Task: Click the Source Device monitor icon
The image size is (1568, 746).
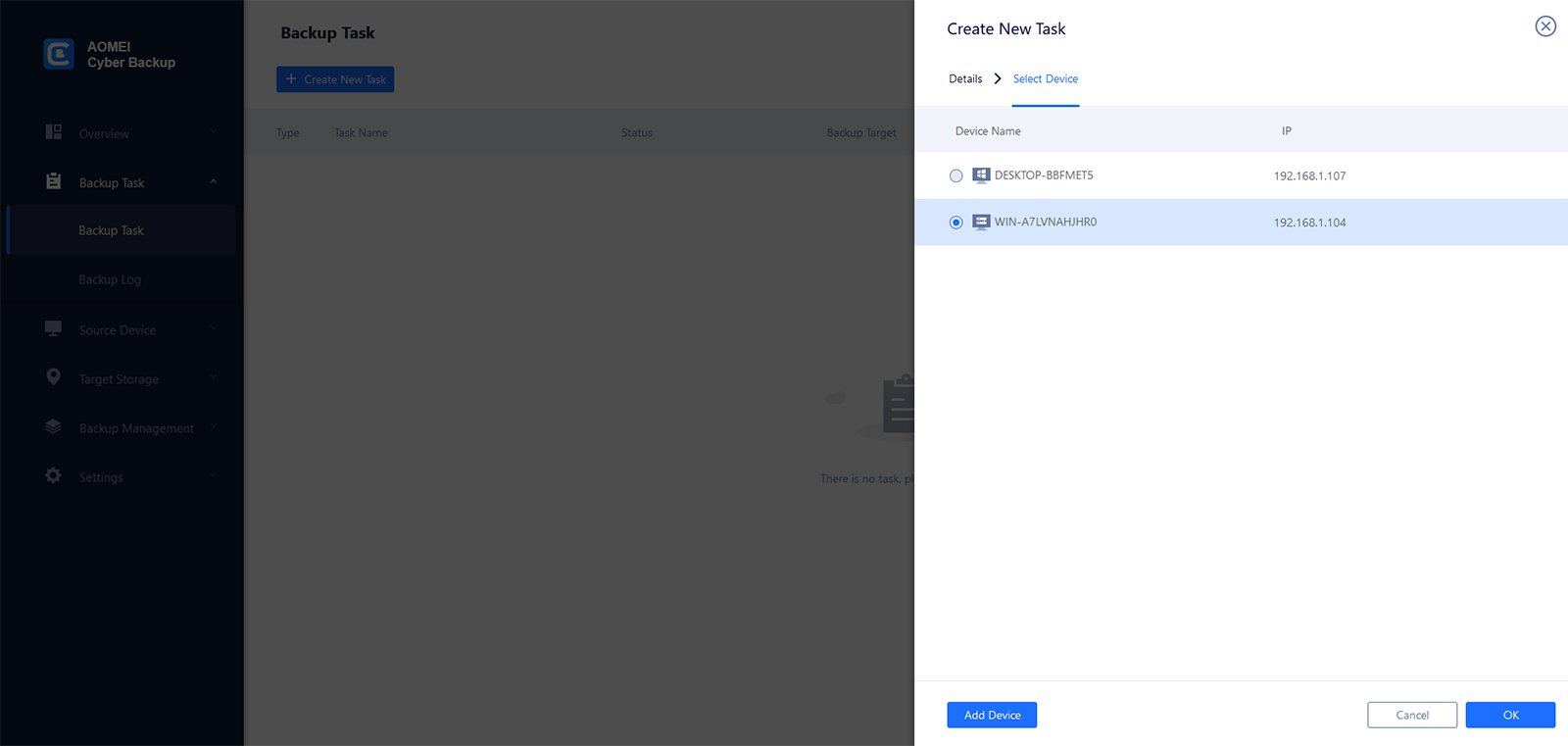Action: point(54,328)
